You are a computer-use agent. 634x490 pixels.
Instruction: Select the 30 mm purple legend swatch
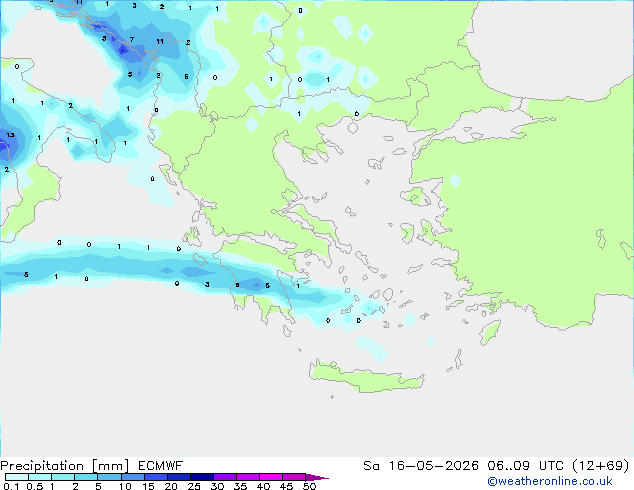pos(224,477)
